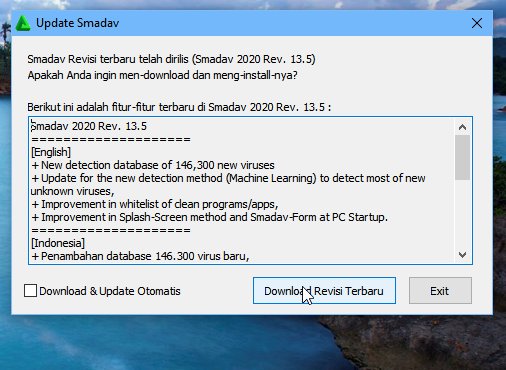506x370 pixels.
Task: Click "Berikut ini adalah fitur-fitur terbaru" label
Action: click(179, 107)
